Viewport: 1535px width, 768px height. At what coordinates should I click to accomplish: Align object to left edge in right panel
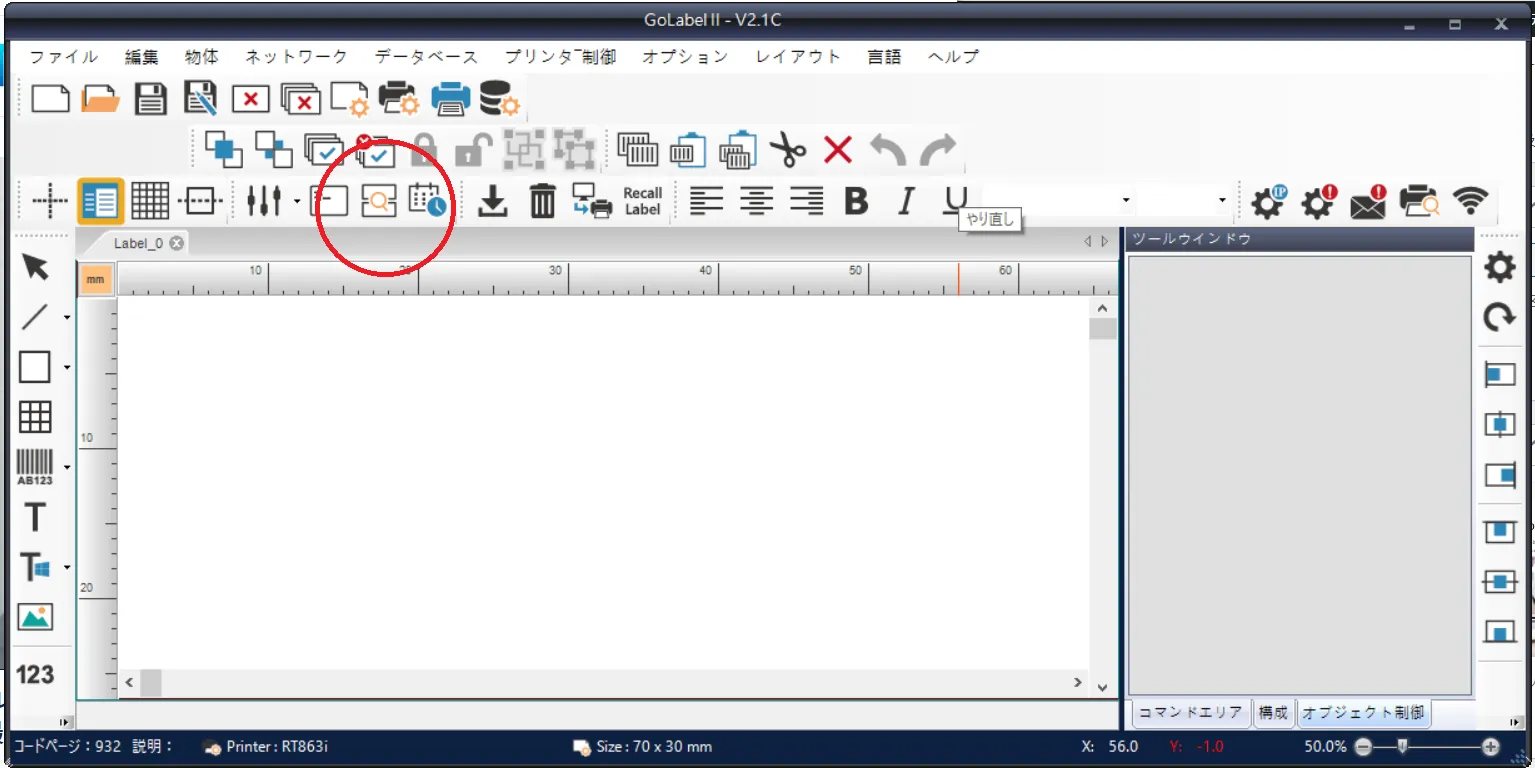click(x=1499, y=375)
